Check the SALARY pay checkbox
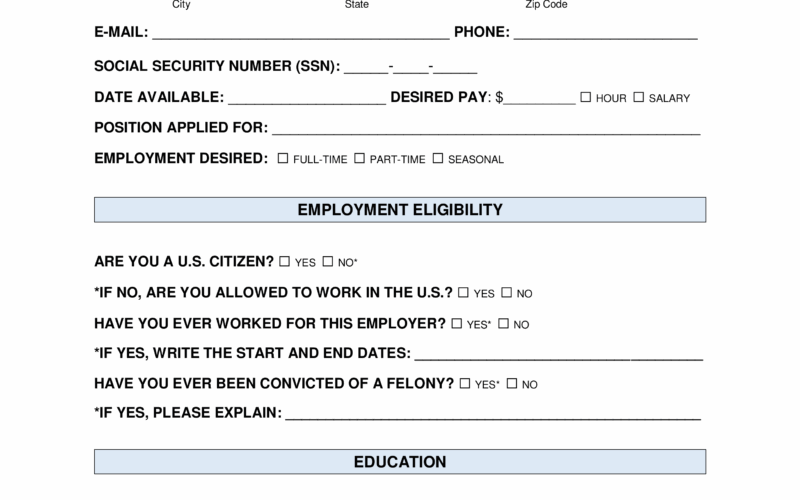 (639, 98)
